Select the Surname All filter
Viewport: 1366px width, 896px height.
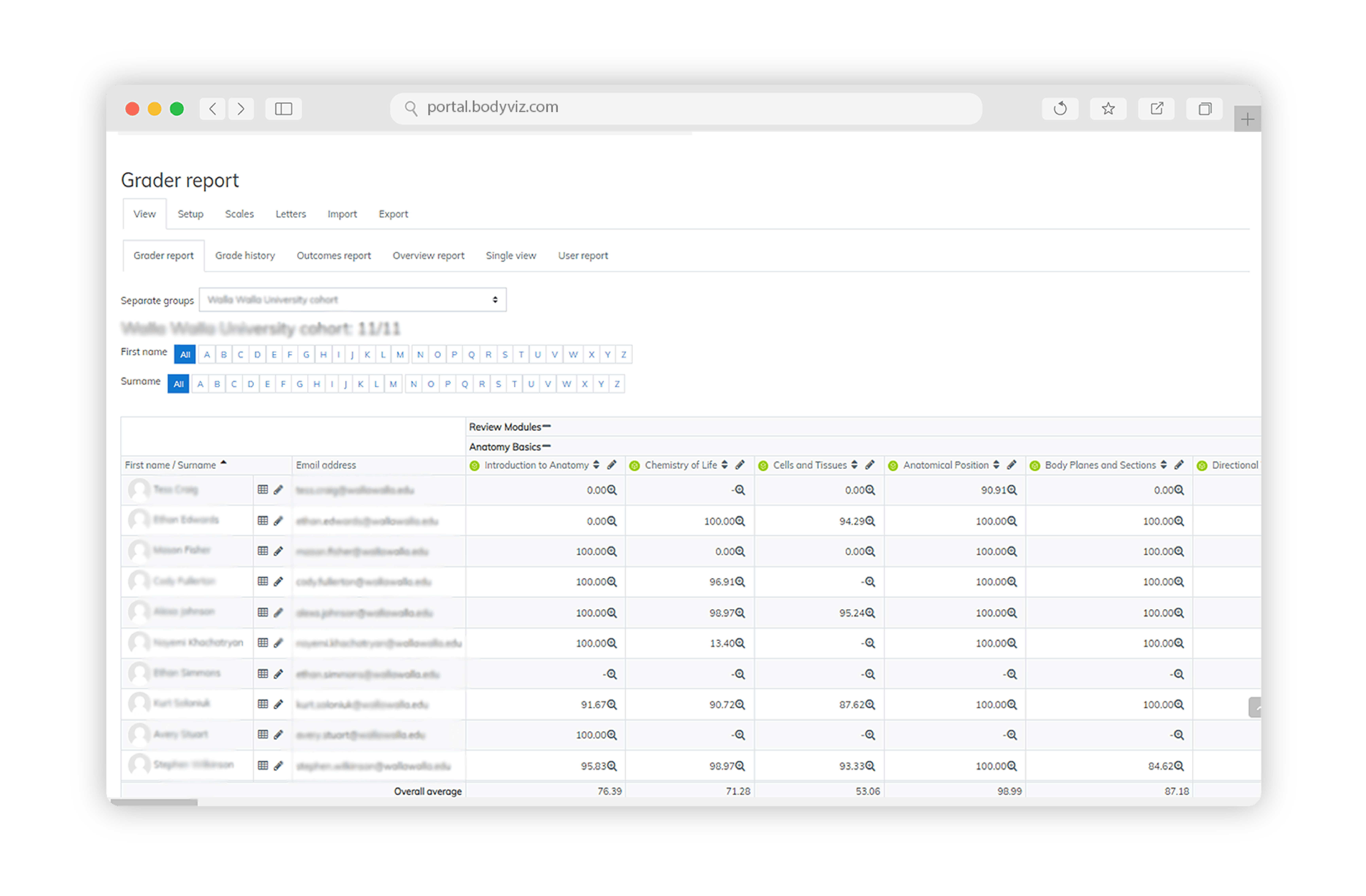(x=179, y=384)
